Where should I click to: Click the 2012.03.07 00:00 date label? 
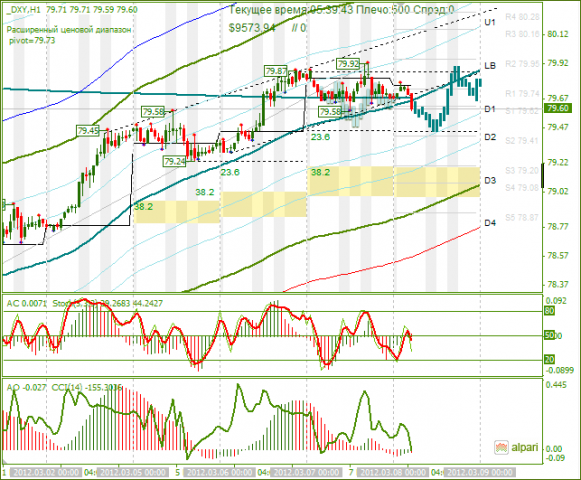click(x=306, y=473)
